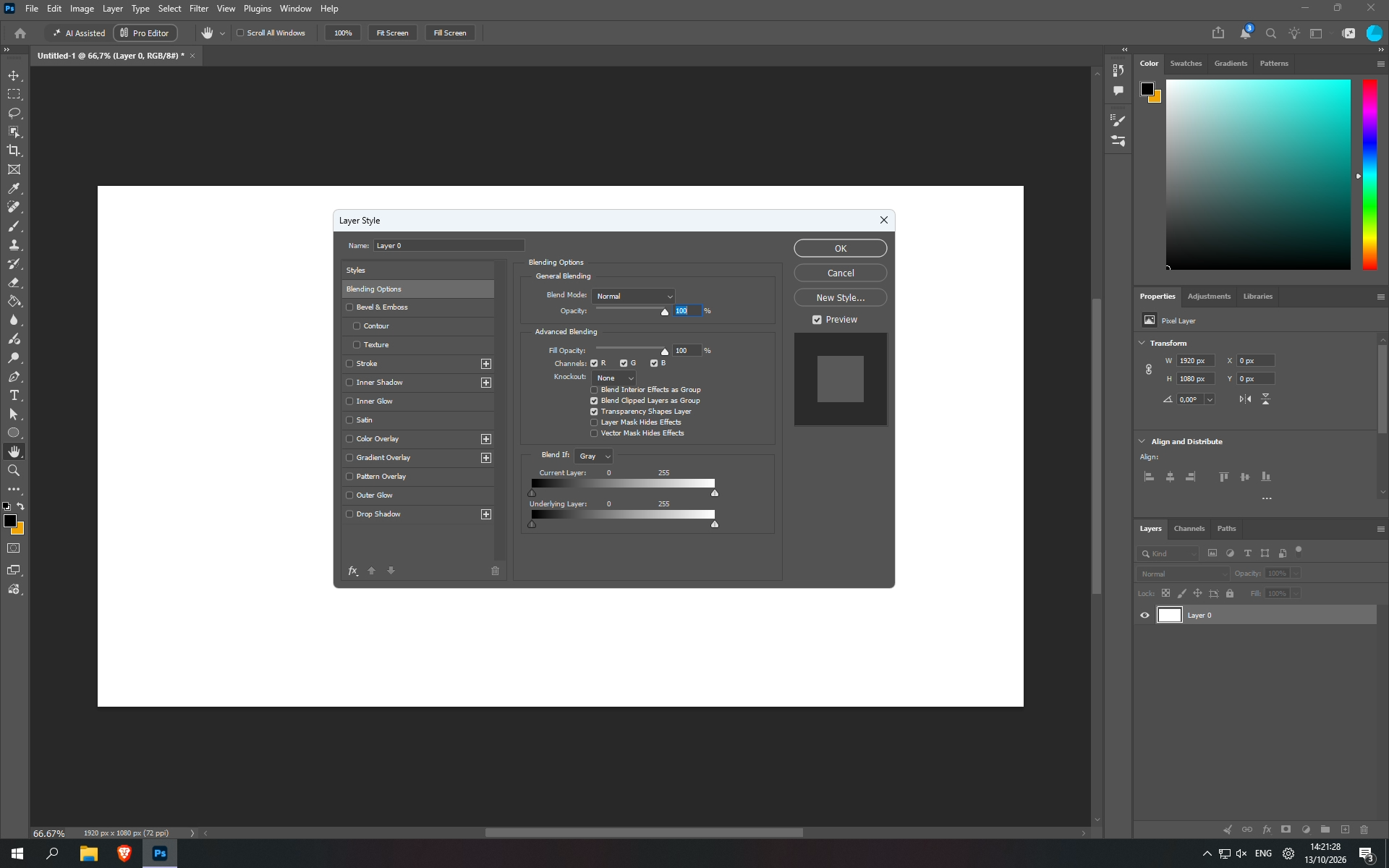Switch to the Swatches tab
The width and height of the screenshot is (1389, 868).
(x=1186, y=64)
